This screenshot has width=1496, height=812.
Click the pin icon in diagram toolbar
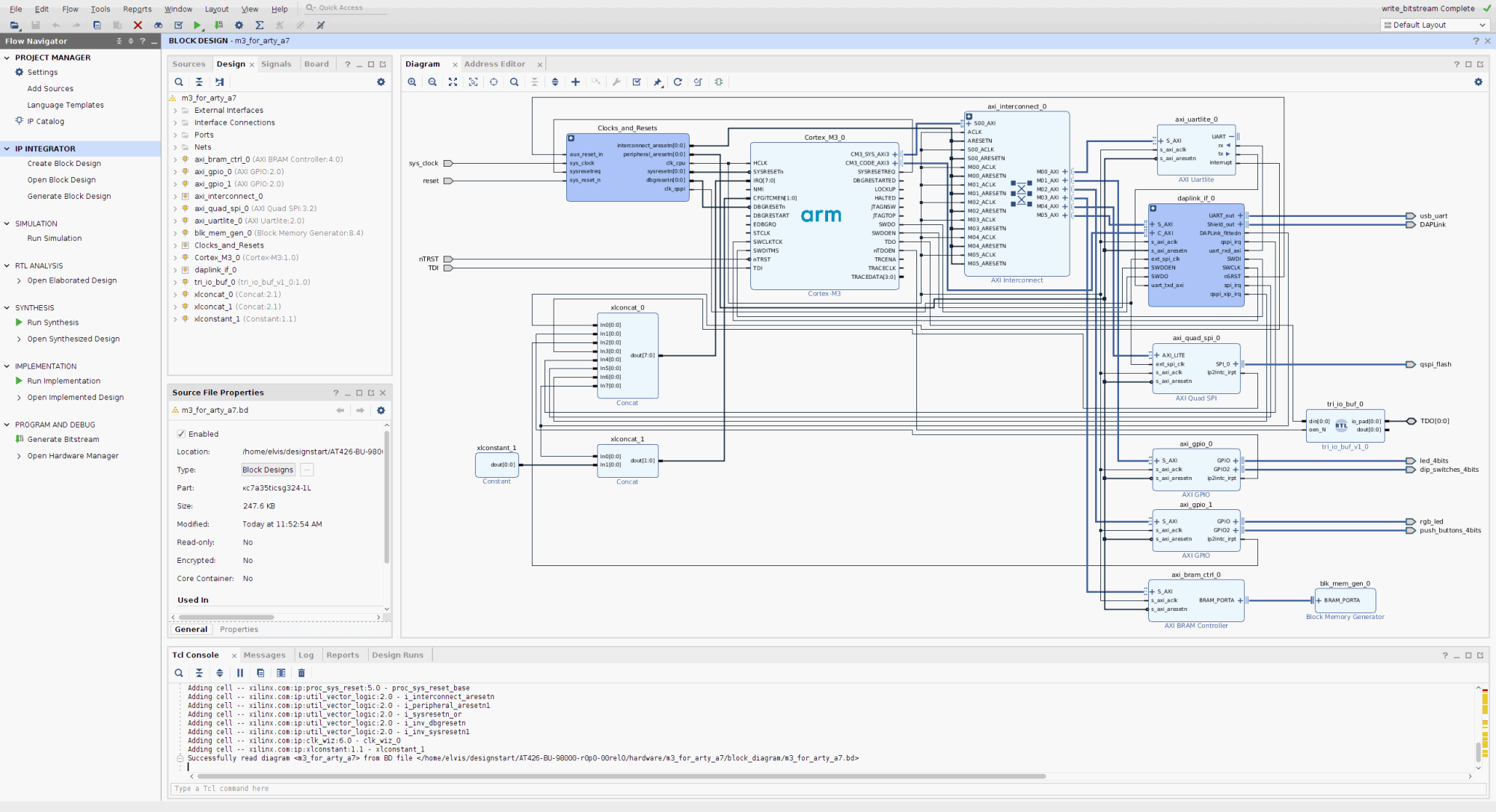(x=657, y=82)
